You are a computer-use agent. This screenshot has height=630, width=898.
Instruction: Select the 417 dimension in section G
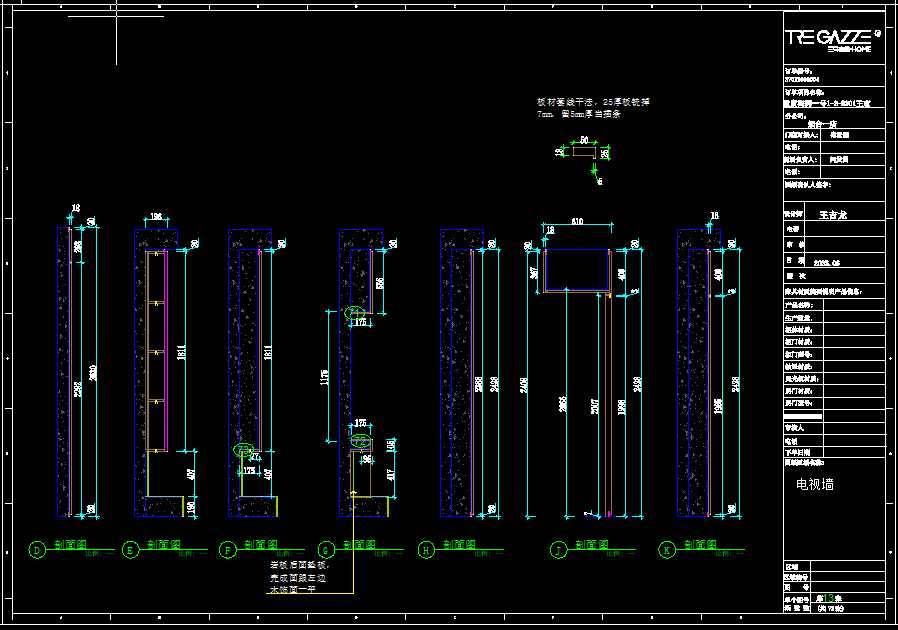click(x=391, y=475)
